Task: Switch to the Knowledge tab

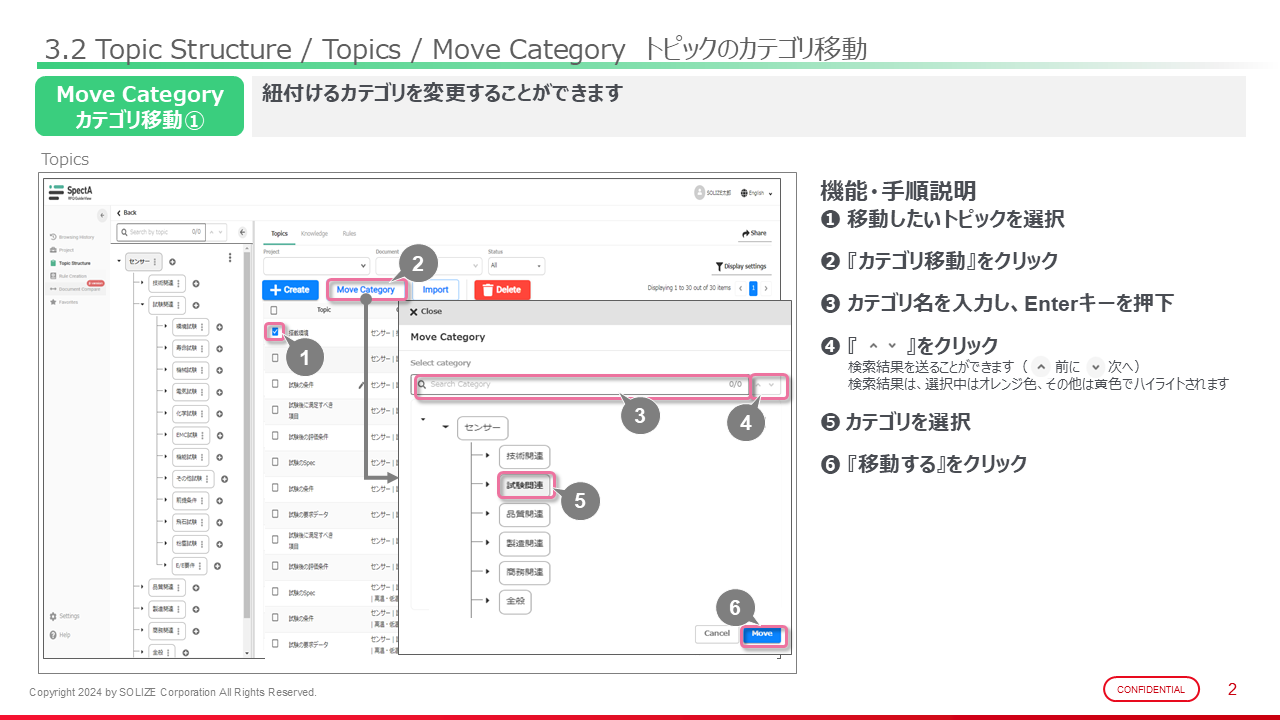Action: point(314,234)
